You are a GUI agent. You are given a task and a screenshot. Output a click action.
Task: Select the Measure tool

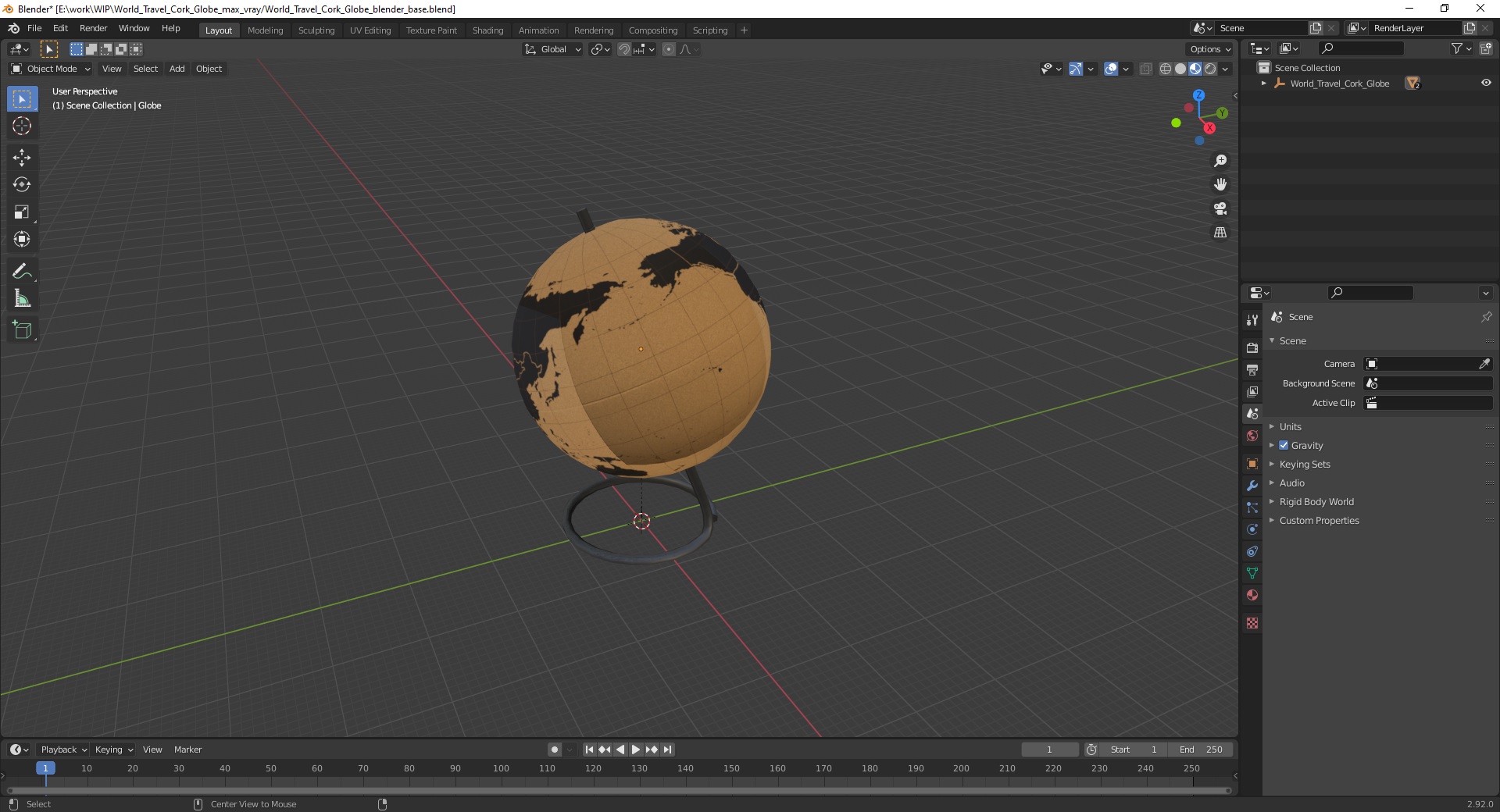coord(22,299)
